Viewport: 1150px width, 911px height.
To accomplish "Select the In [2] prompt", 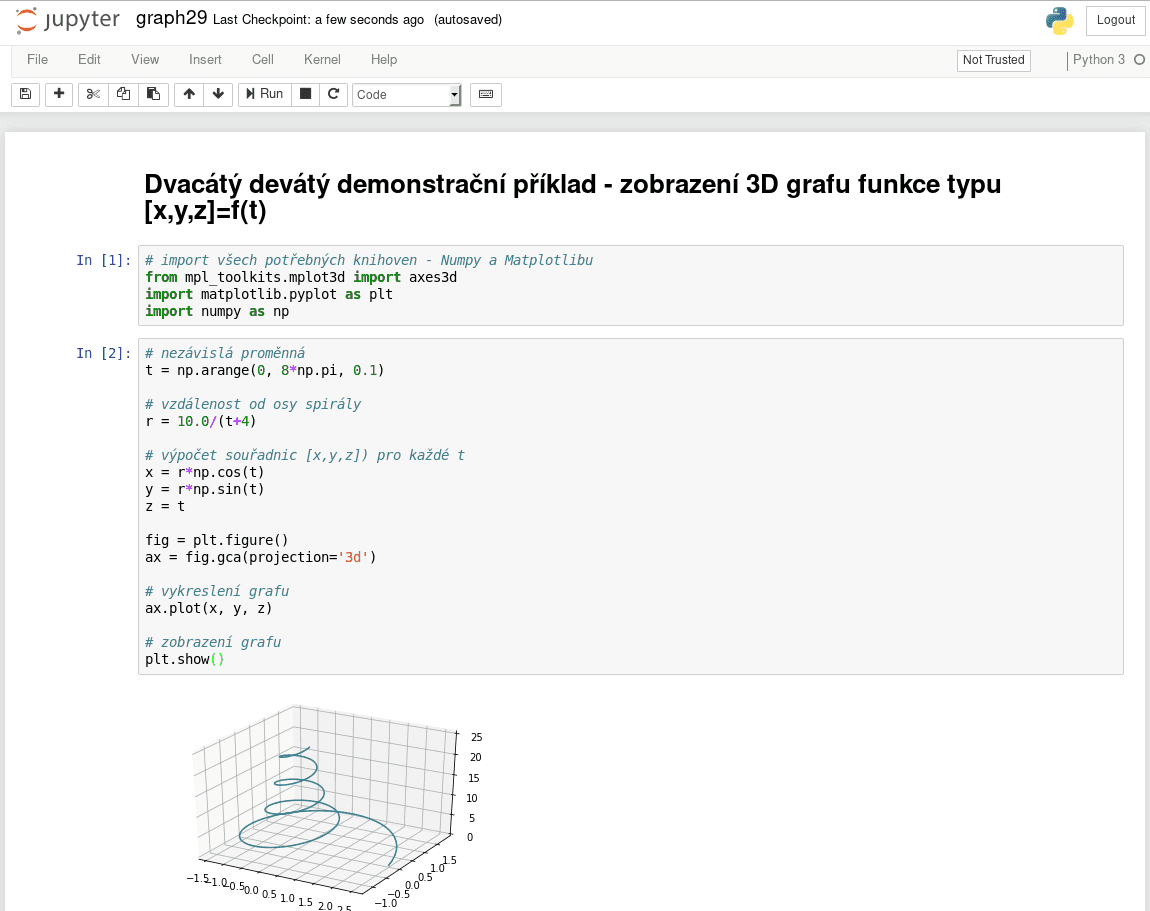I will pyautogui.click(x=103, y=354).
